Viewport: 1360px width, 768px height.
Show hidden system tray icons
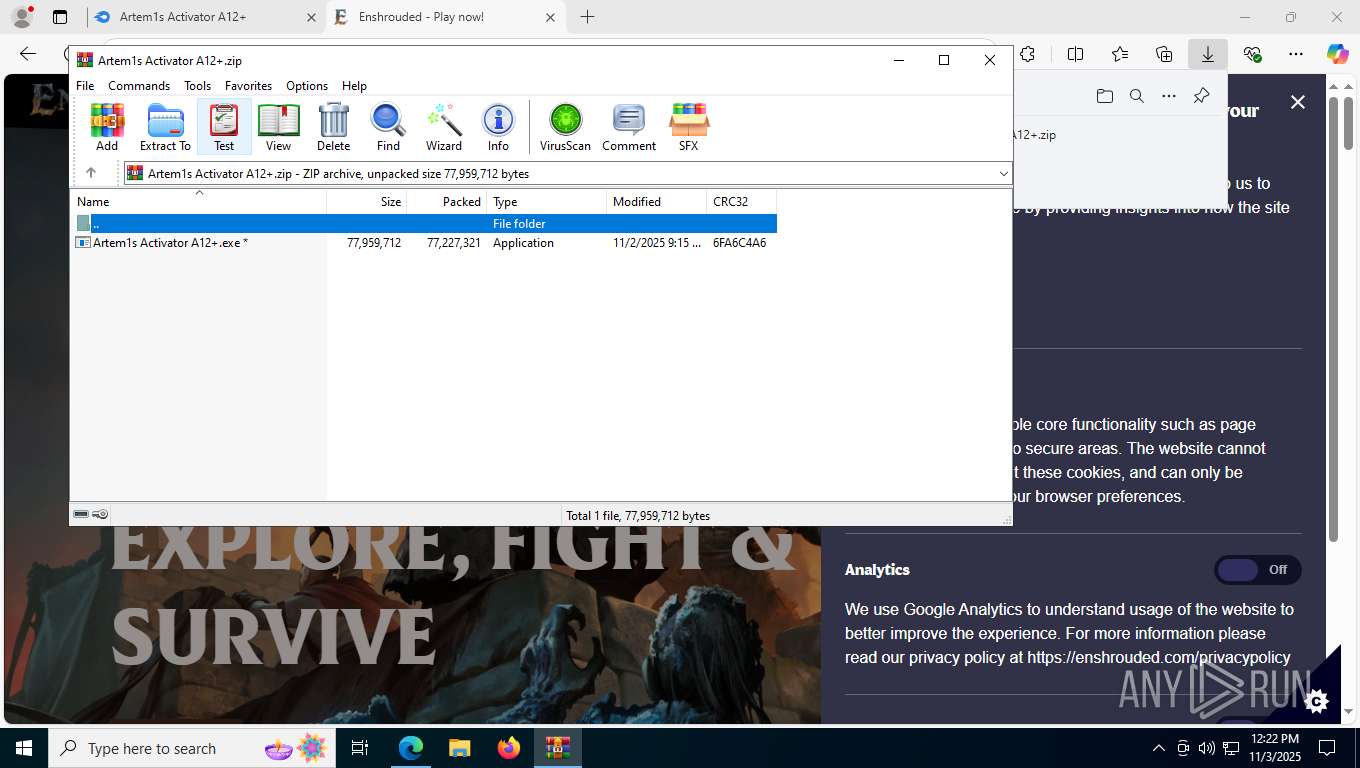[x=1159, y=748]
